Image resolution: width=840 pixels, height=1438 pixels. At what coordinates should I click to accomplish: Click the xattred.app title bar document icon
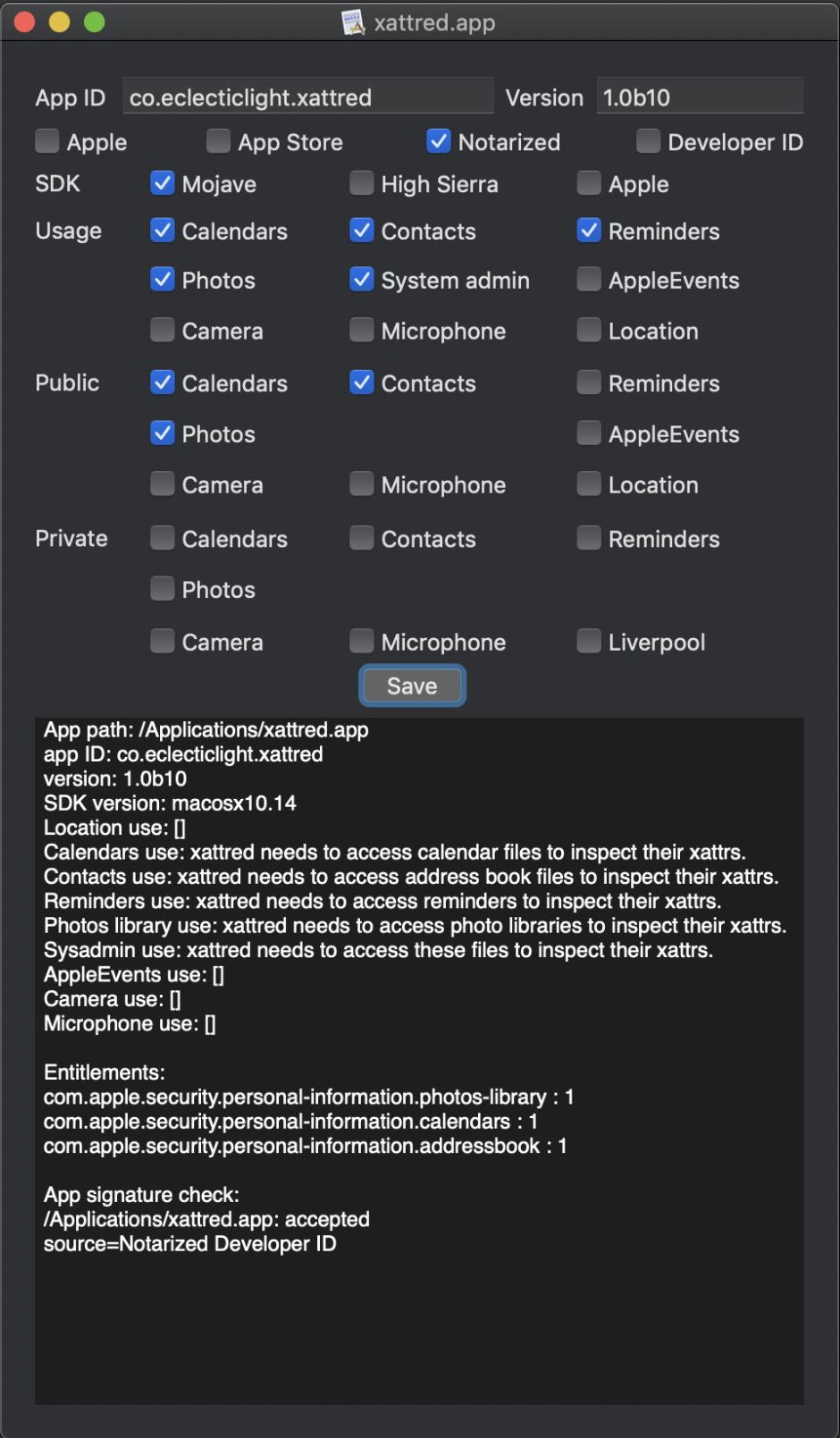point(353,22)
